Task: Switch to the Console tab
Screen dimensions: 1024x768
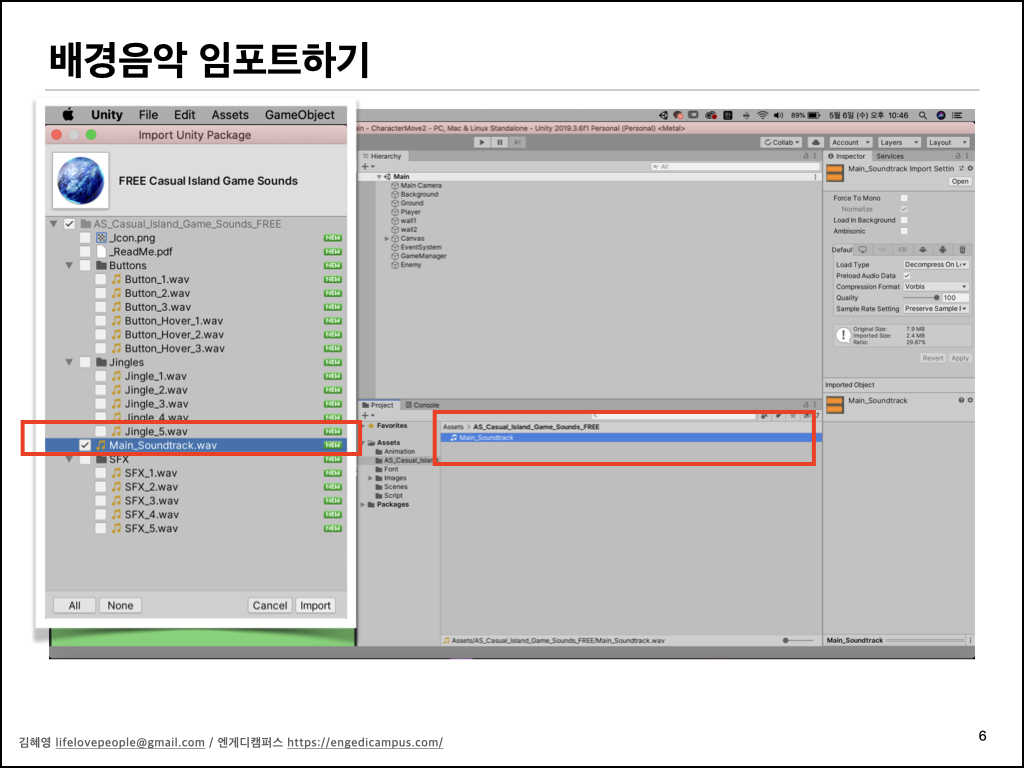Action: click(x=423, y=405)
